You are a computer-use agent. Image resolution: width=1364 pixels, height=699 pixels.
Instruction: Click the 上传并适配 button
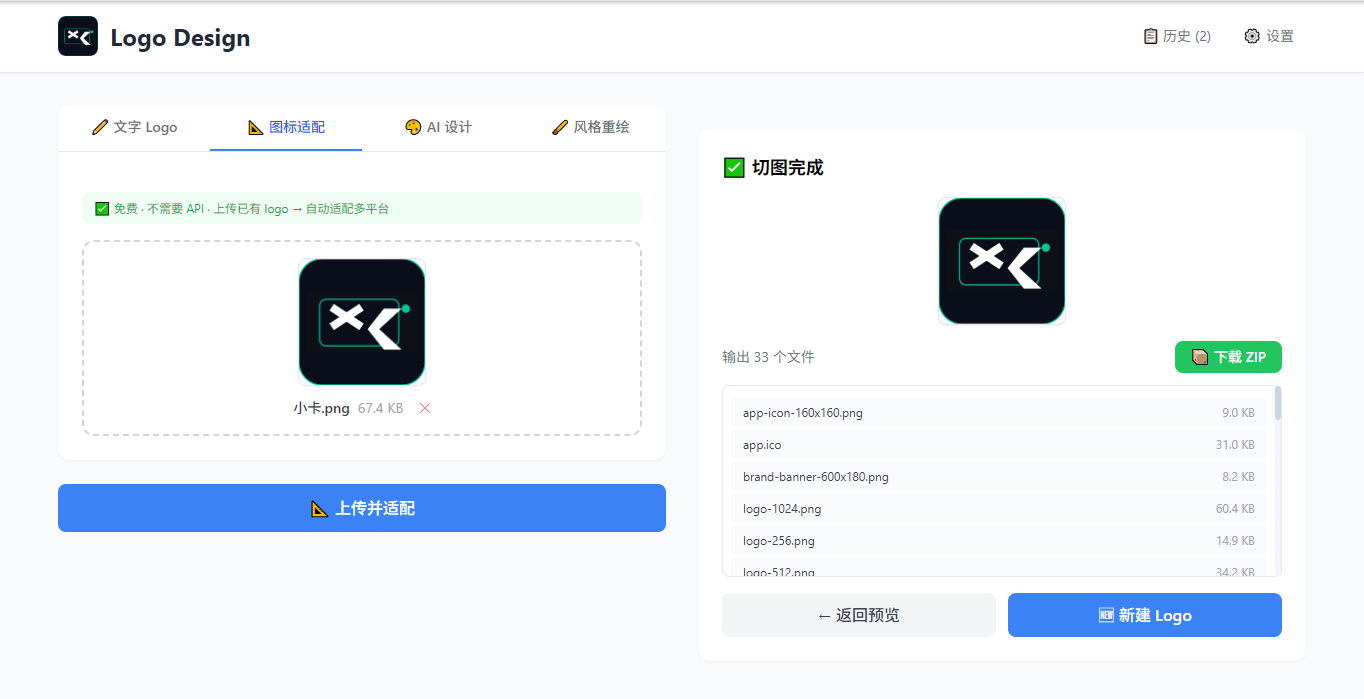point(362,508)
